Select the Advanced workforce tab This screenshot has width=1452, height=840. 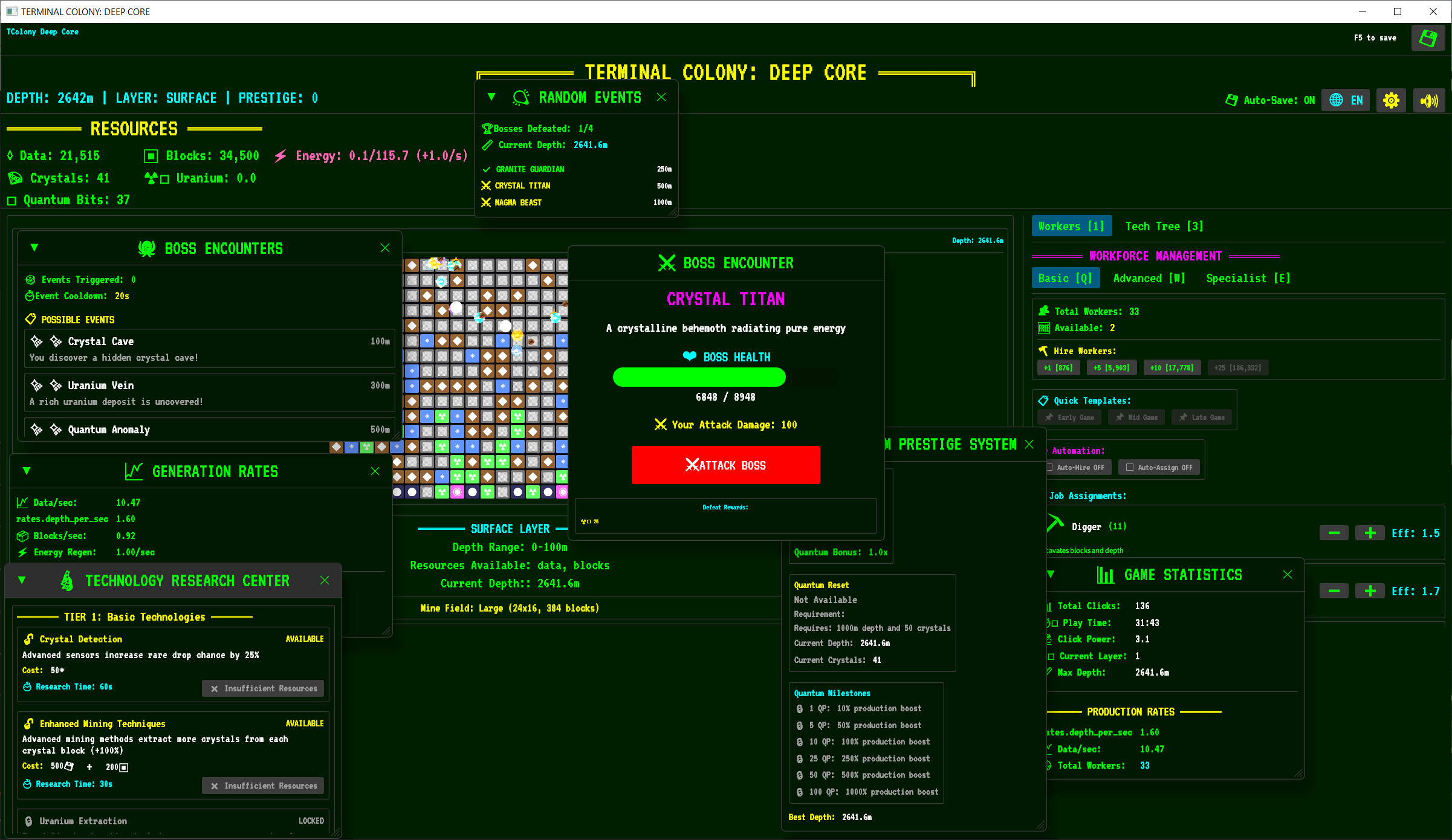tap(1148, 278)
